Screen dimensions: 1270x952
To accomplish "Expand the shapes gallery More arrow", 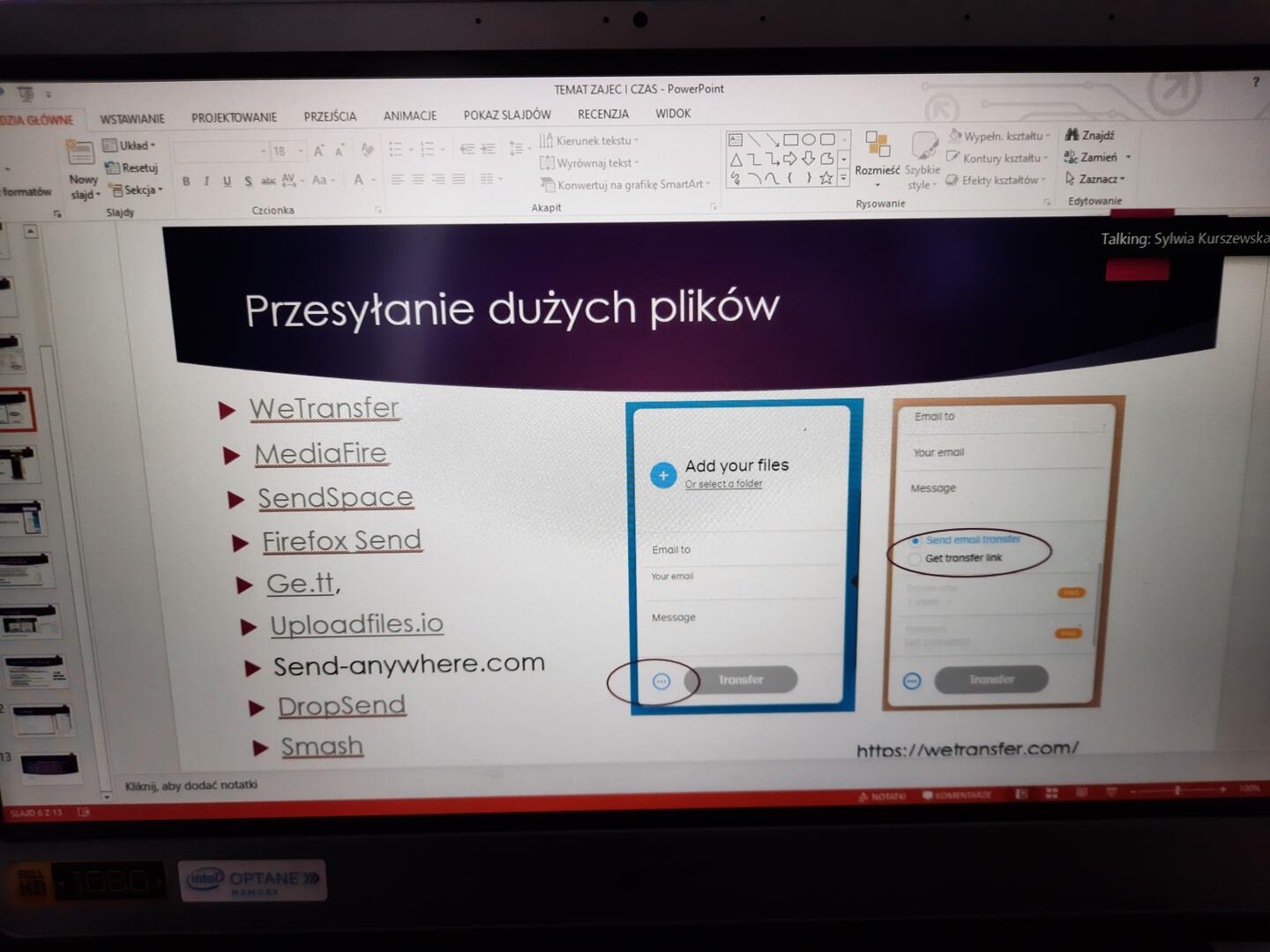I will click(x=844, y=178).
